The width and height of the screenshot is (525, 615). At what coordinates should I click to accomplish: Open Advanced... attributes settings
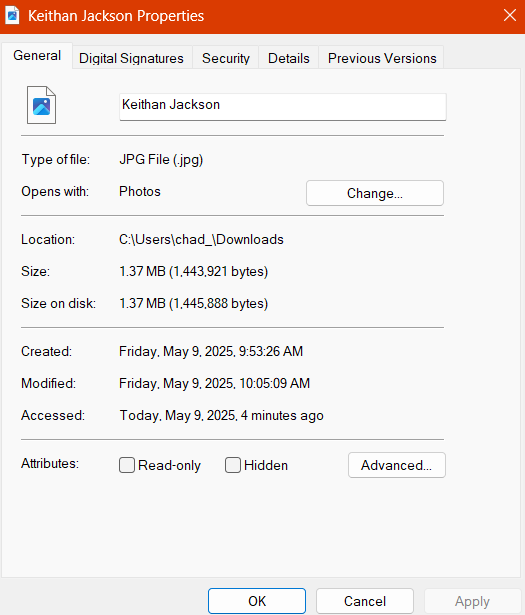(x=397, y=465)
